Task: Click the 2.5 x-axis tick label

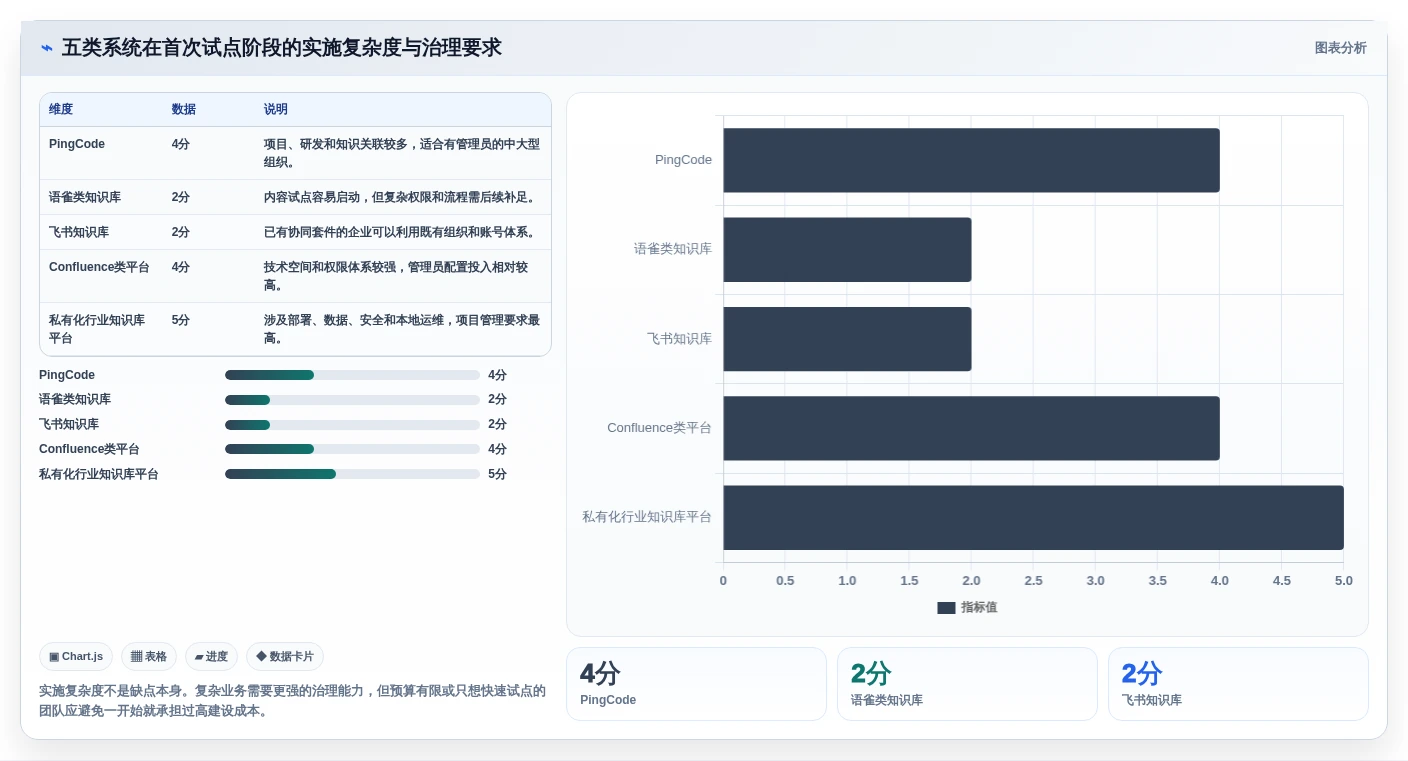Action: click(1033, 581)
